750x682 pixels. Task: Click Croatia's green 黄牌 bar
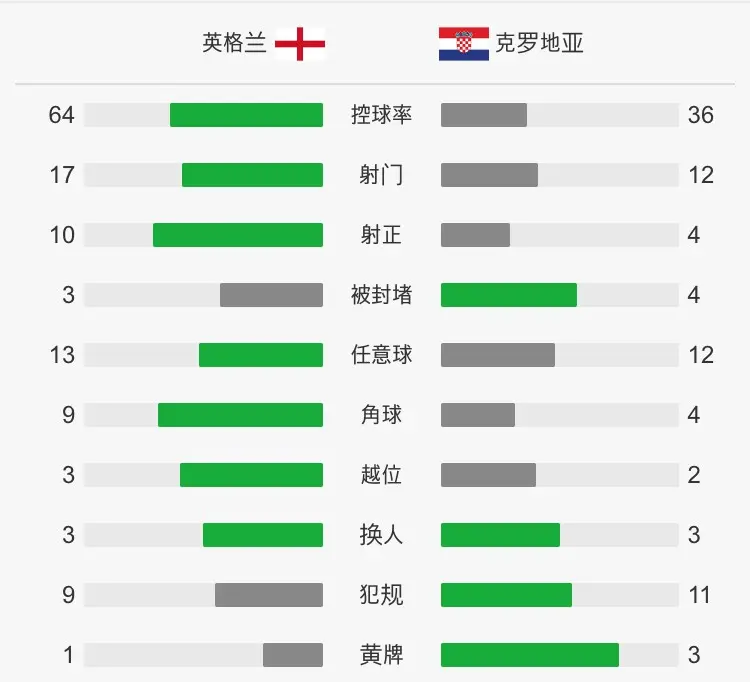point(530,655)
